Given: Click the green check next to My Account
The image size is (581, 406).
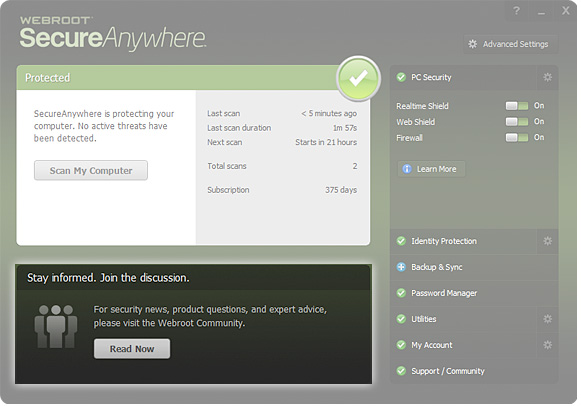Looking at the screenshot, I should pos(401,345).
